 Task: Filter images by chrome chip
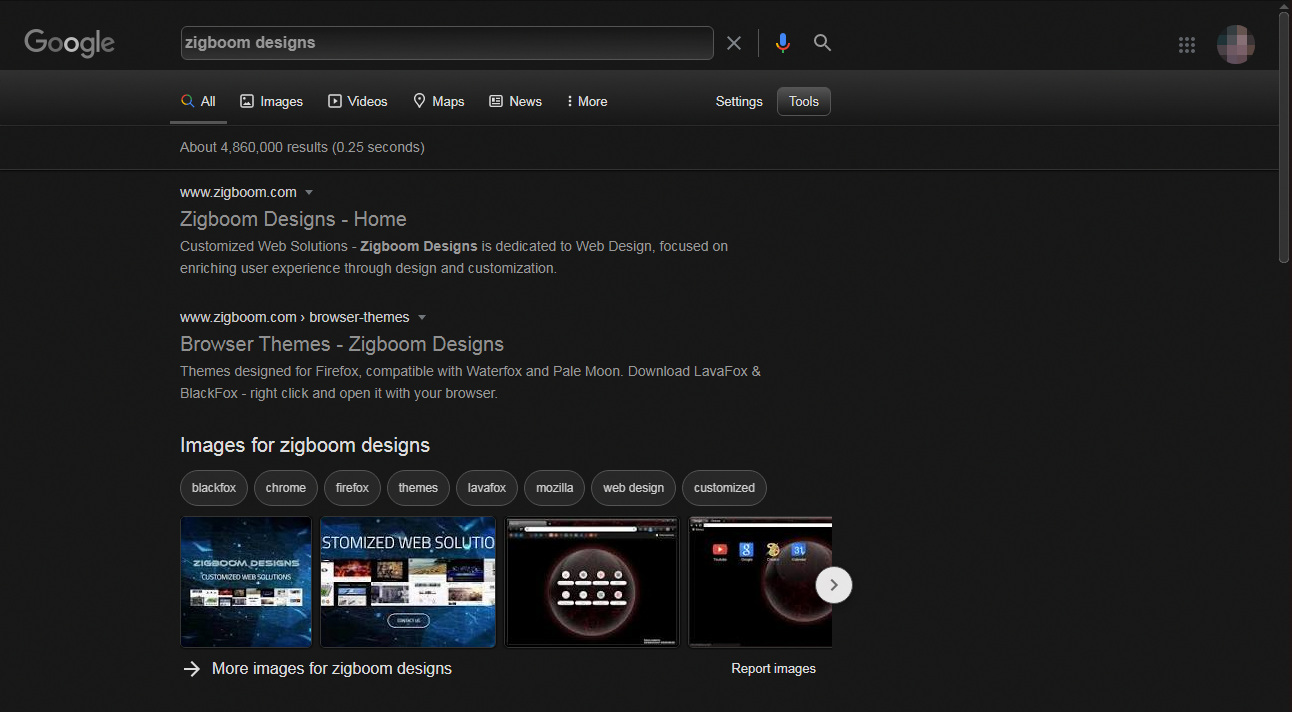286,488
